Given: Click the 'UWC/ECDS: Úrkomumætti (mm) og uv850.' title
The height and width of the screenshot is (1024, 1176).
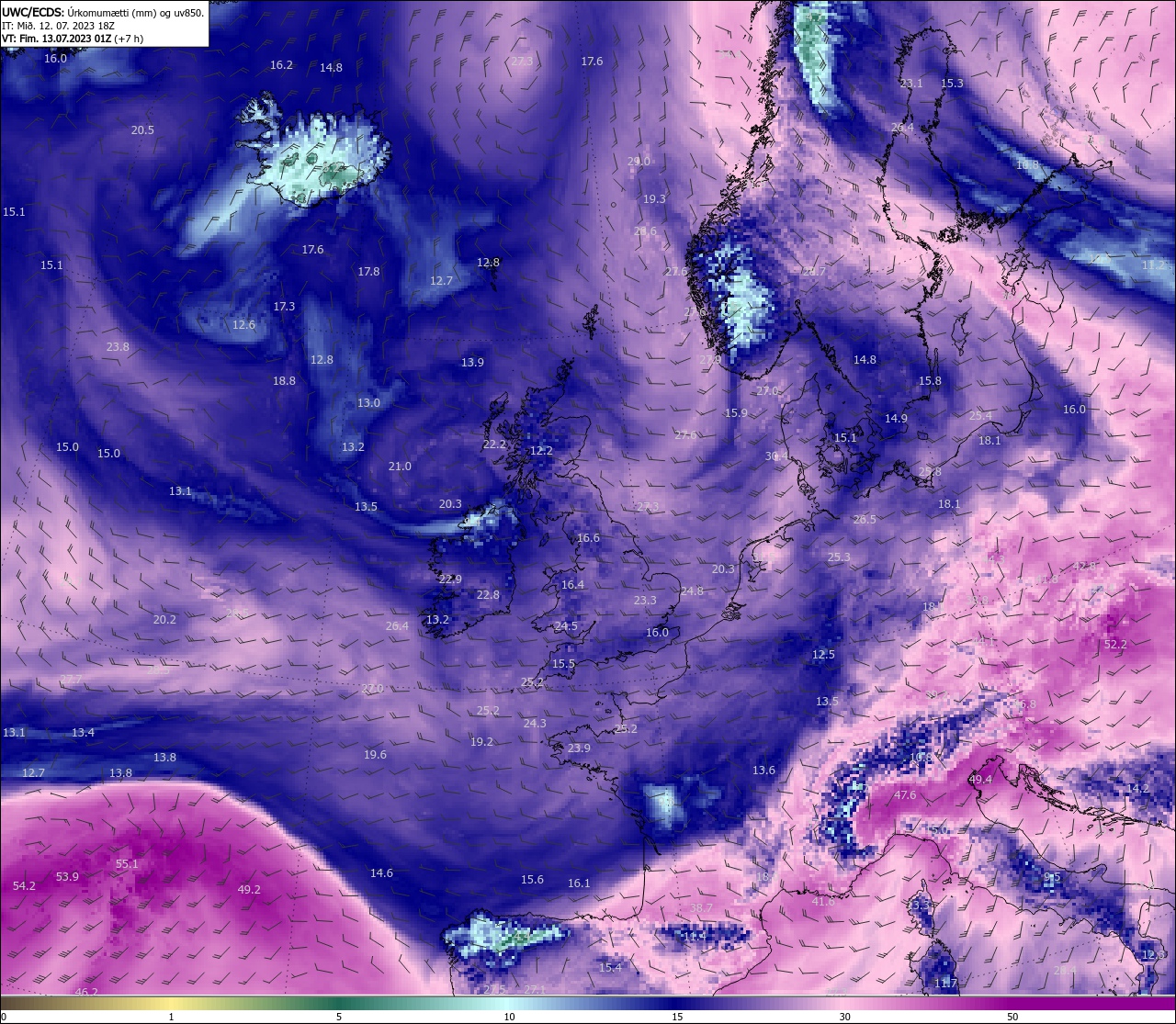Looking at the screenshot, I should pyautogui.click(x=103, y=12).
